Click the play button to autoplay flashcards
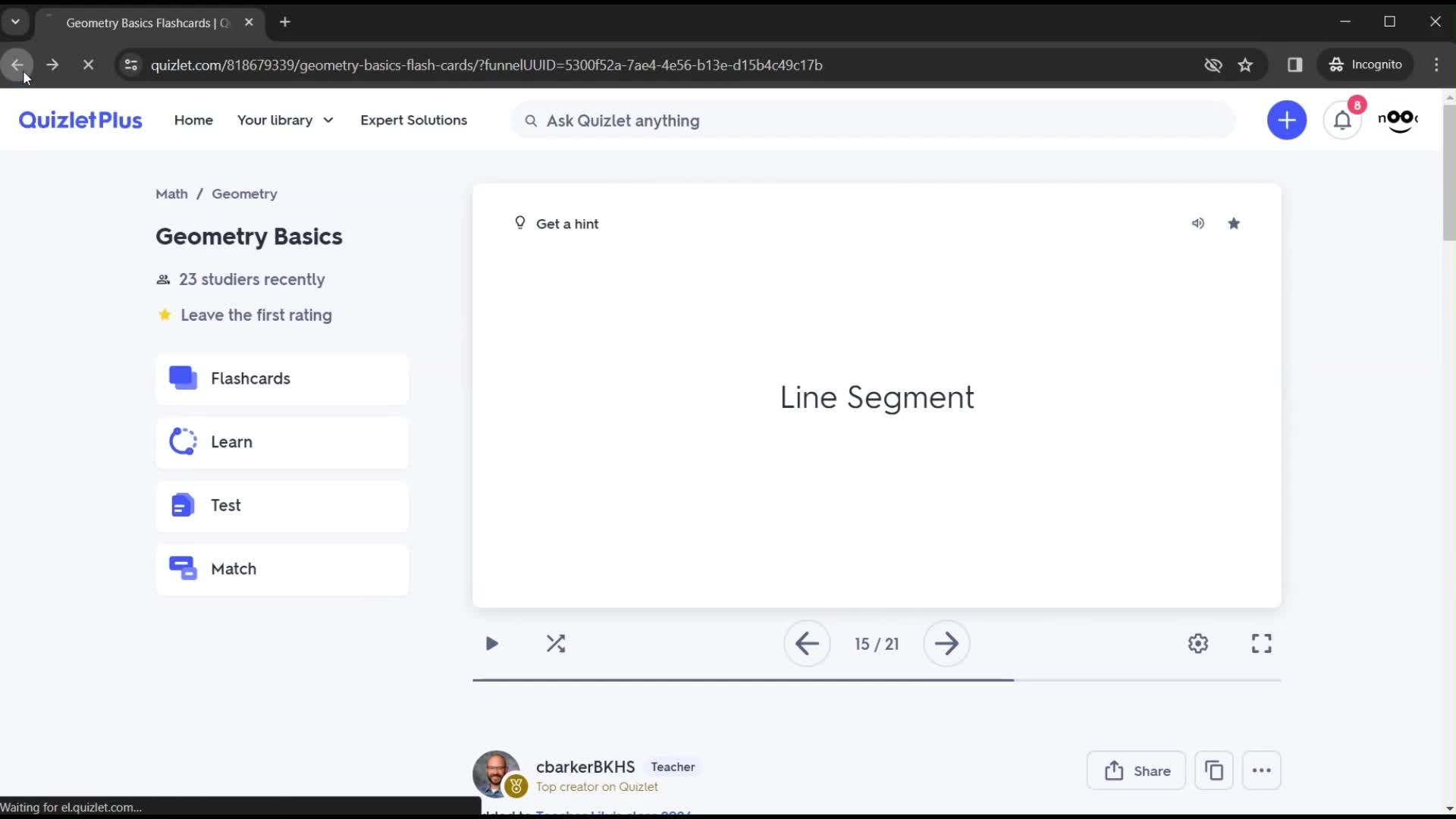This screenshot has height=819, width=1456. click(x=492, y=644)
